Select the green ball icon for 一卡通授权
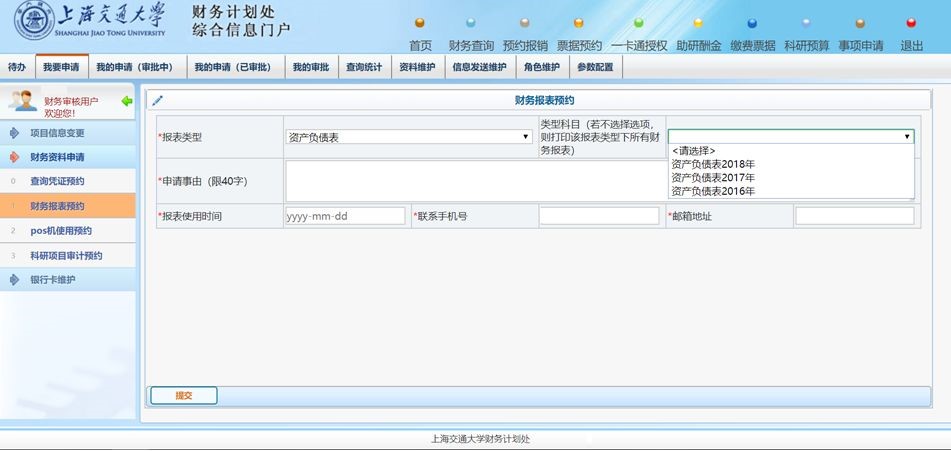 tap(639, 23)
